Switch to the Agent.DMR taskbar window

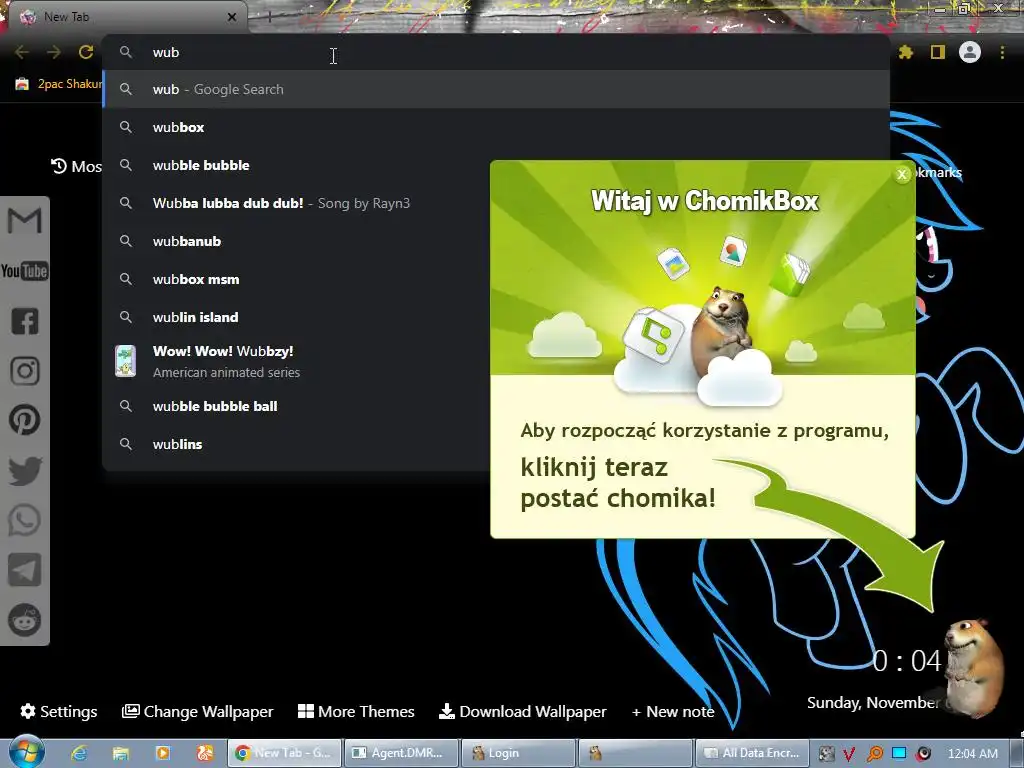(x=400, y=753)
